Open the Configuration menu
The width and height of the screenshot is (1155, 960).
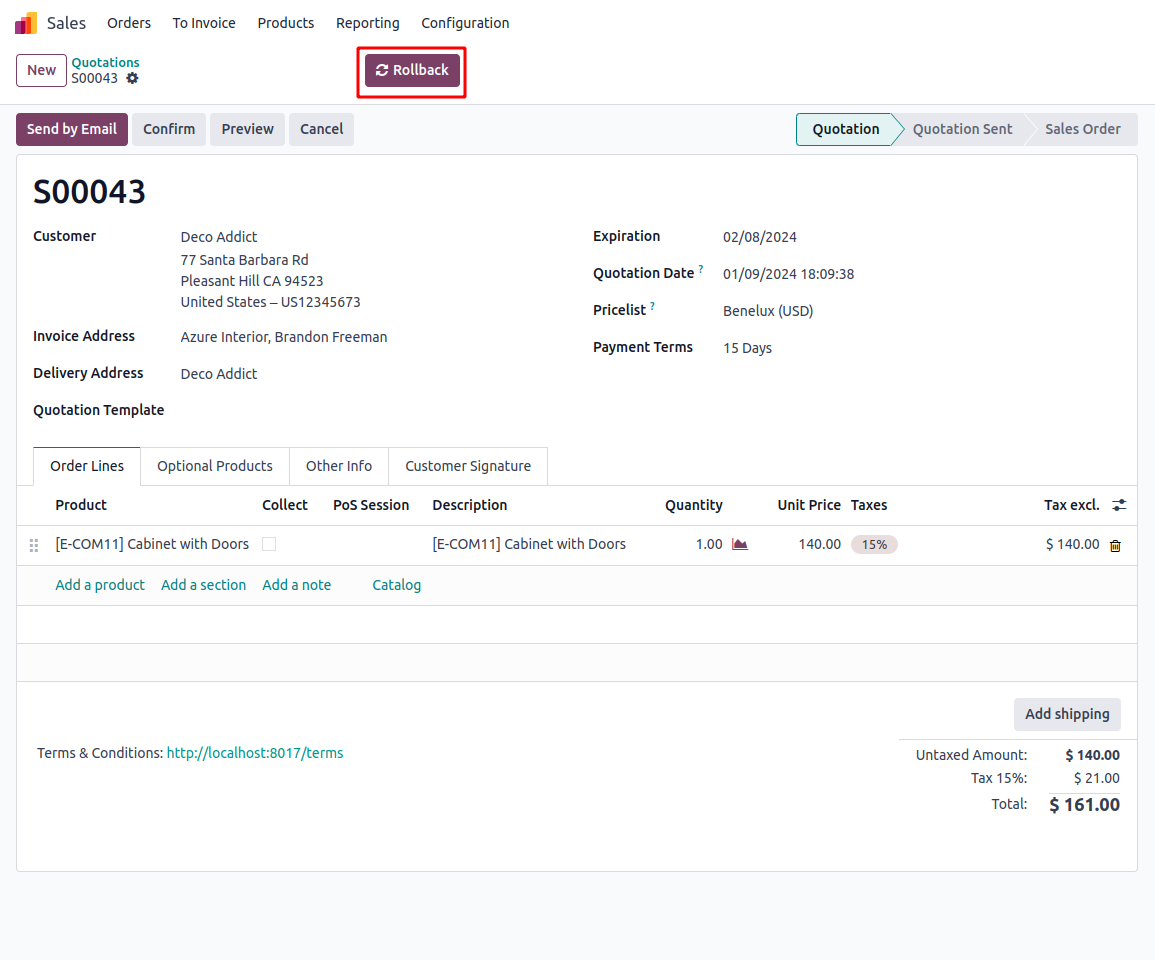point(465,23)
